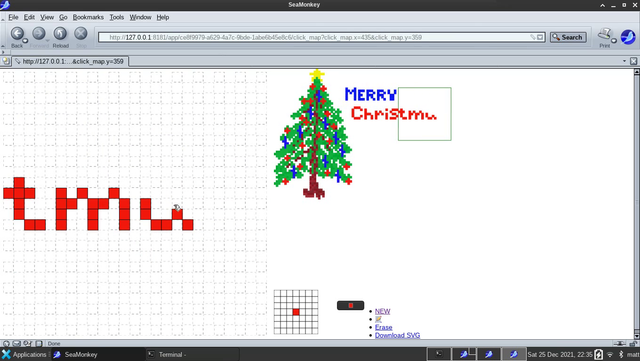Screen dimensions: 640x361
Task: Click the green viewport rectangle on preview
Action: coord(424,114)
